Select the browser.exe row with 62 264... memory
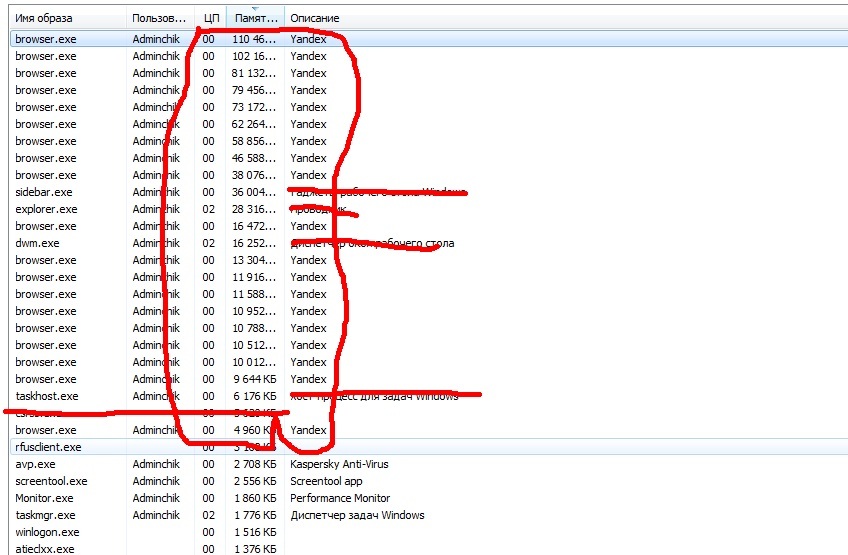 429,124
